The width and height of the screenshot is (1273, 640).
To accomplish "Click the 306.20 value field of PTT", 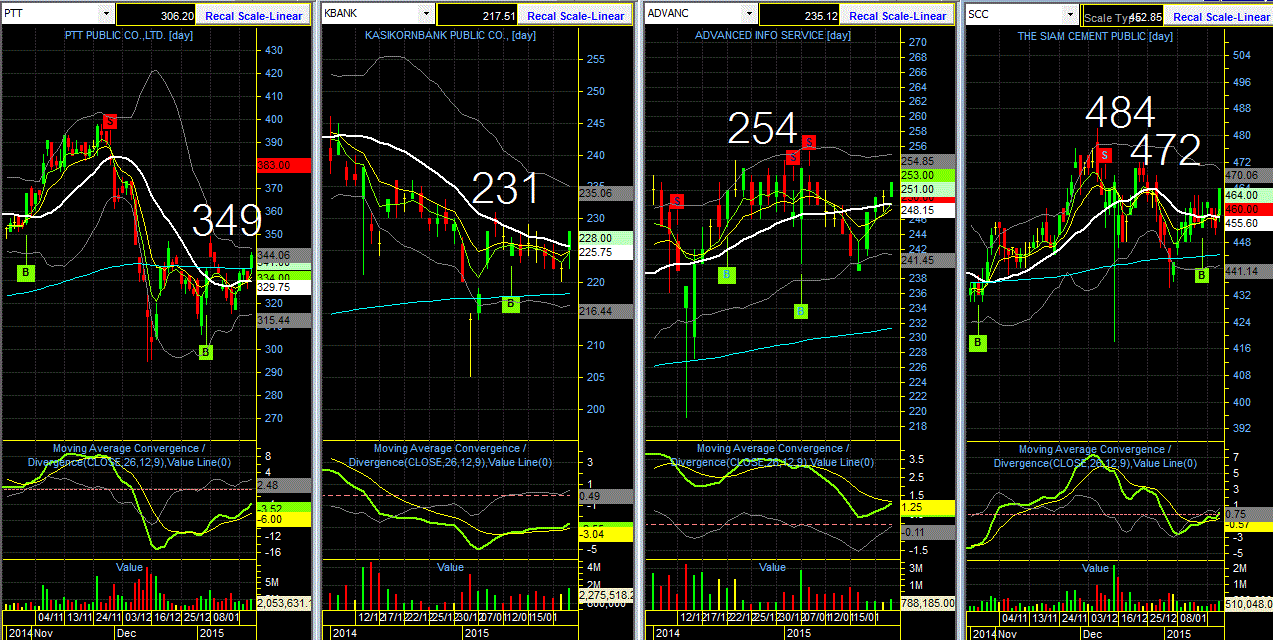I will tap(157, 16).
